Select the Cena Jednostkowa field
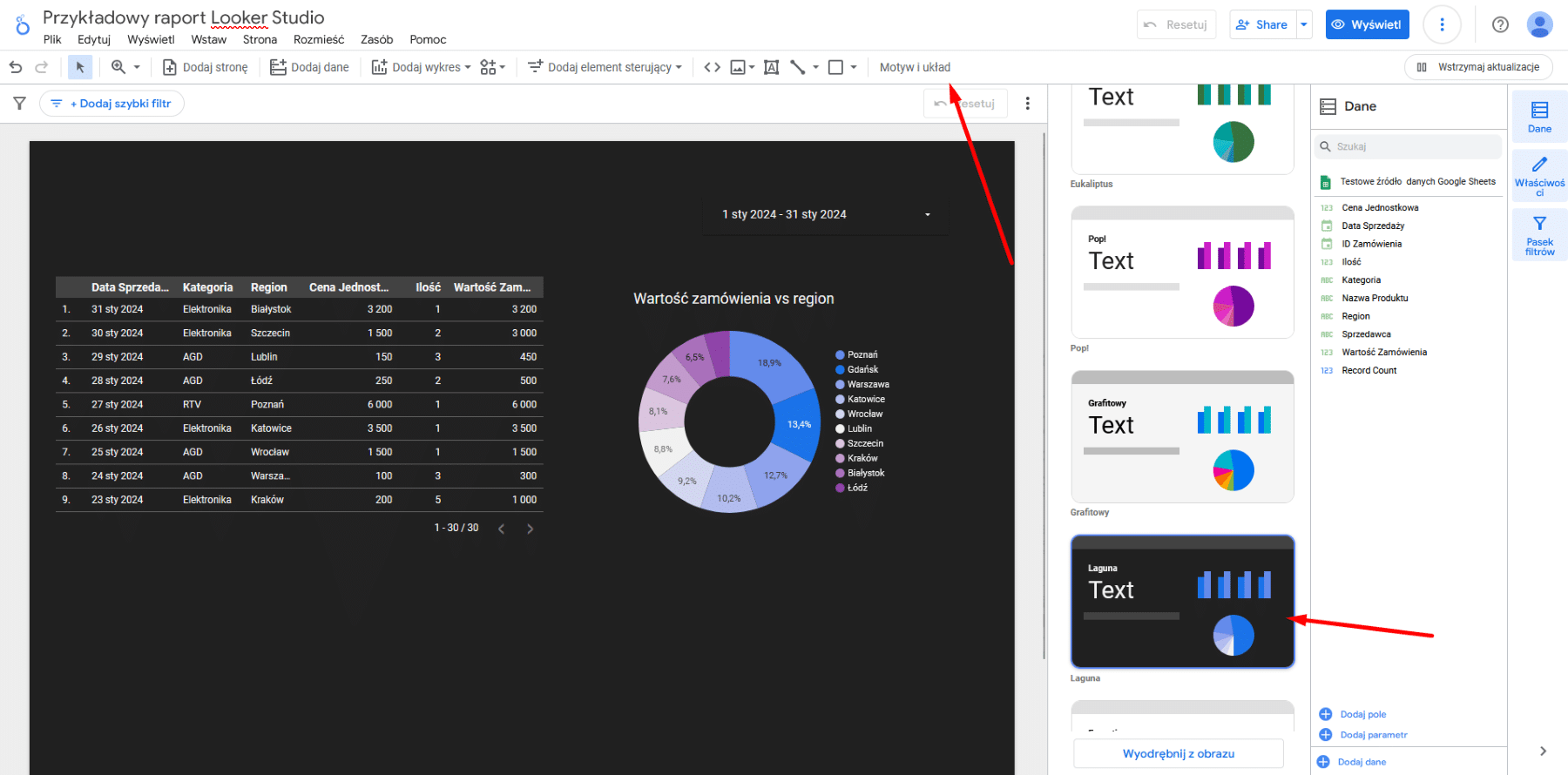The height and width of the screenshot is (775, 1568). click(1380, 208)
